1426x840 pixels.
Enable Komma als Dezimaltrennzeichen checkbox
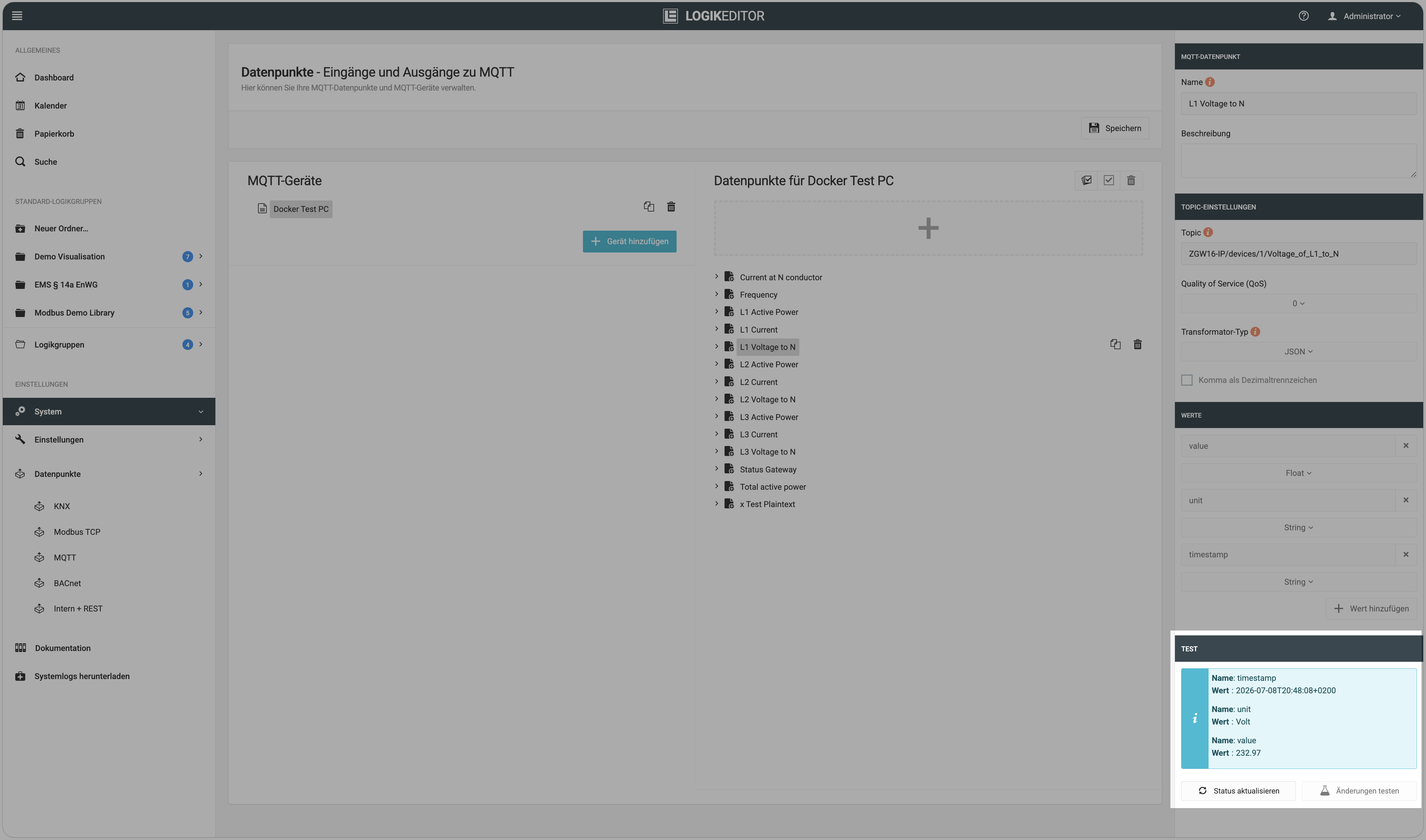tap(1187, 380)
